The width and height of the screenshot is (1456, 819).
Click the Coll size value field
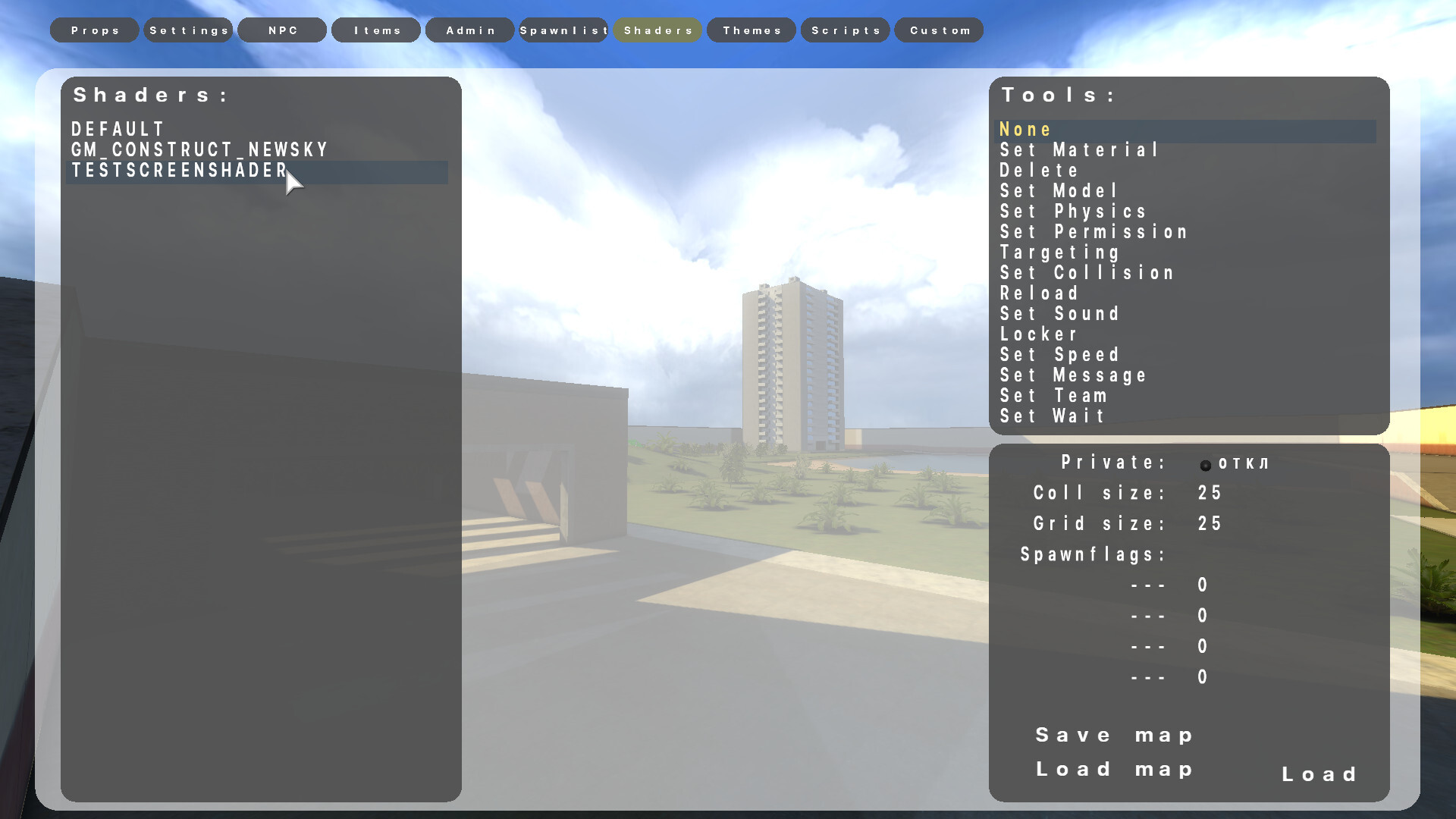tap(1210, 494)
